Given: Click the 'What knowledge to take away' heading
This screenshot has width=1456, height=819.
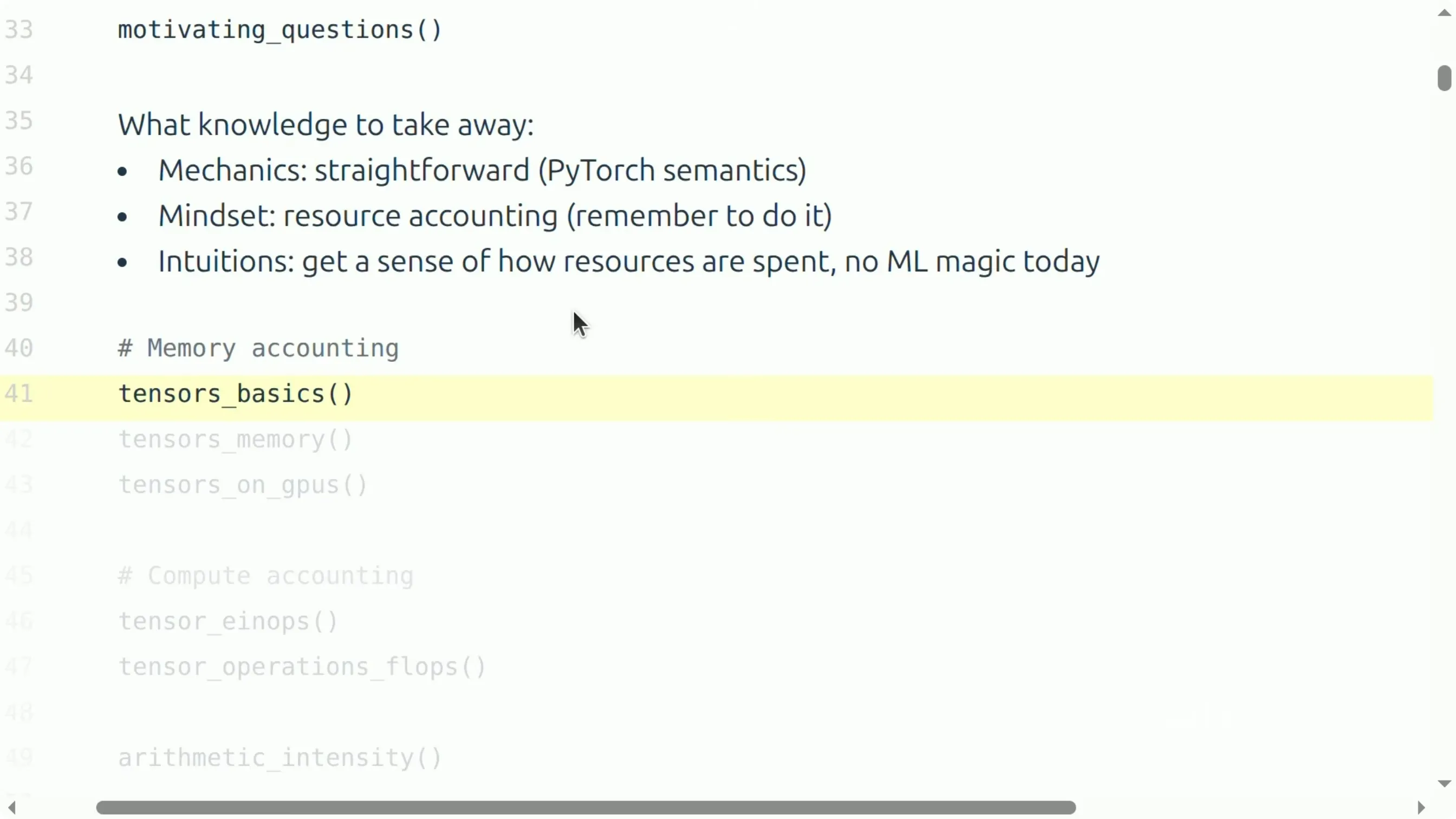Looking at the screenshot, I should tap(326, 125).
